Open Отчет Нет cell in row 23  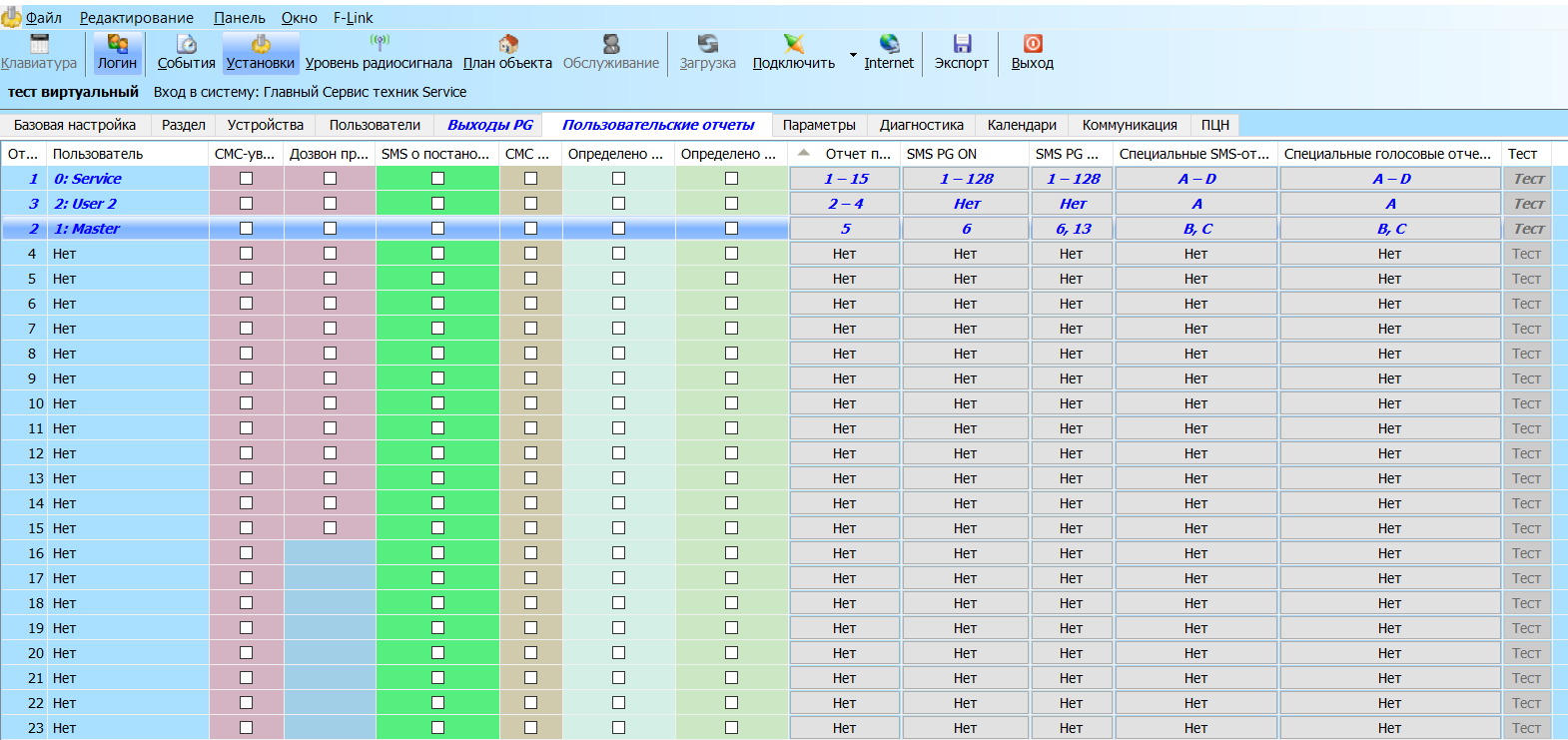(846, 728)
